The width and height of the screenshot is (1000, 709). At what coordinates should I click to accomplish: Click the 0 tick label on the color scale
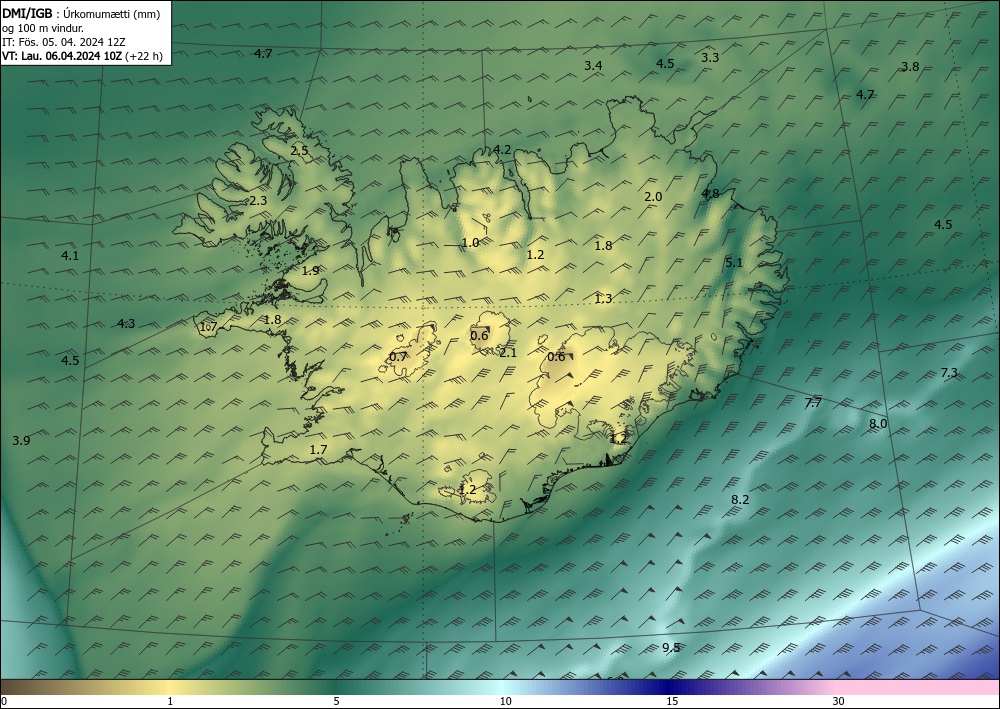pyautogui.click(x=5, y=702)
